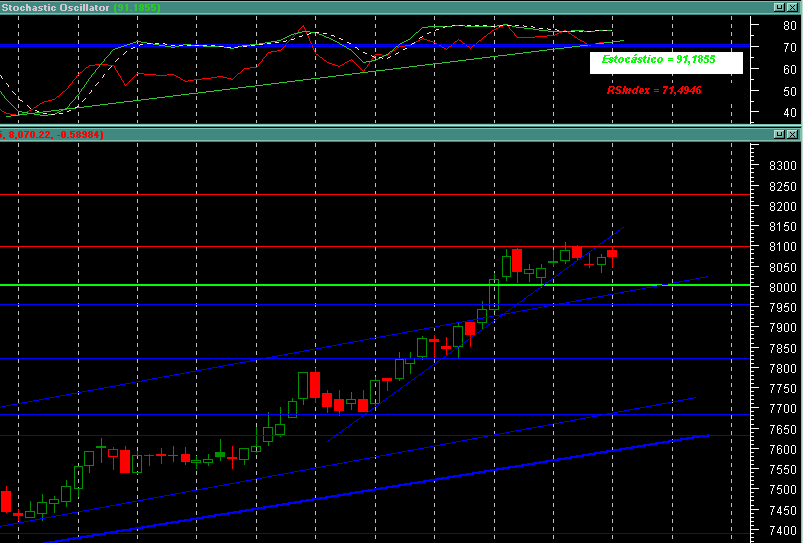Image resolution: width=803 pixels, height=543 pixels.
Task: Select the 'RSIndex = 71,4946' text annotation
Action: pos(654,91)
